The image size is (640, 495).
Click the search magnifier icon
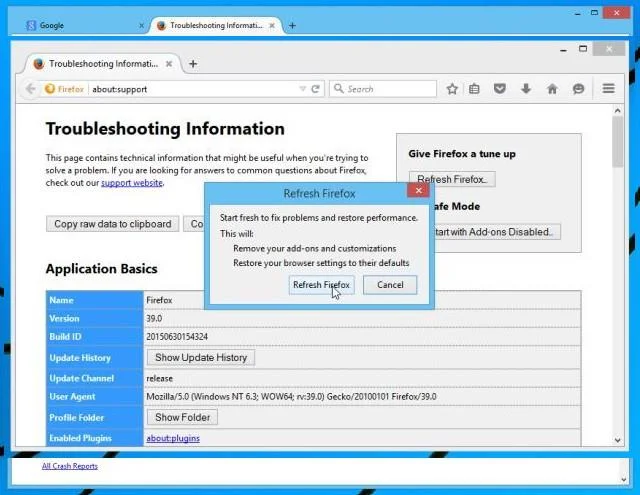point(339,89)
